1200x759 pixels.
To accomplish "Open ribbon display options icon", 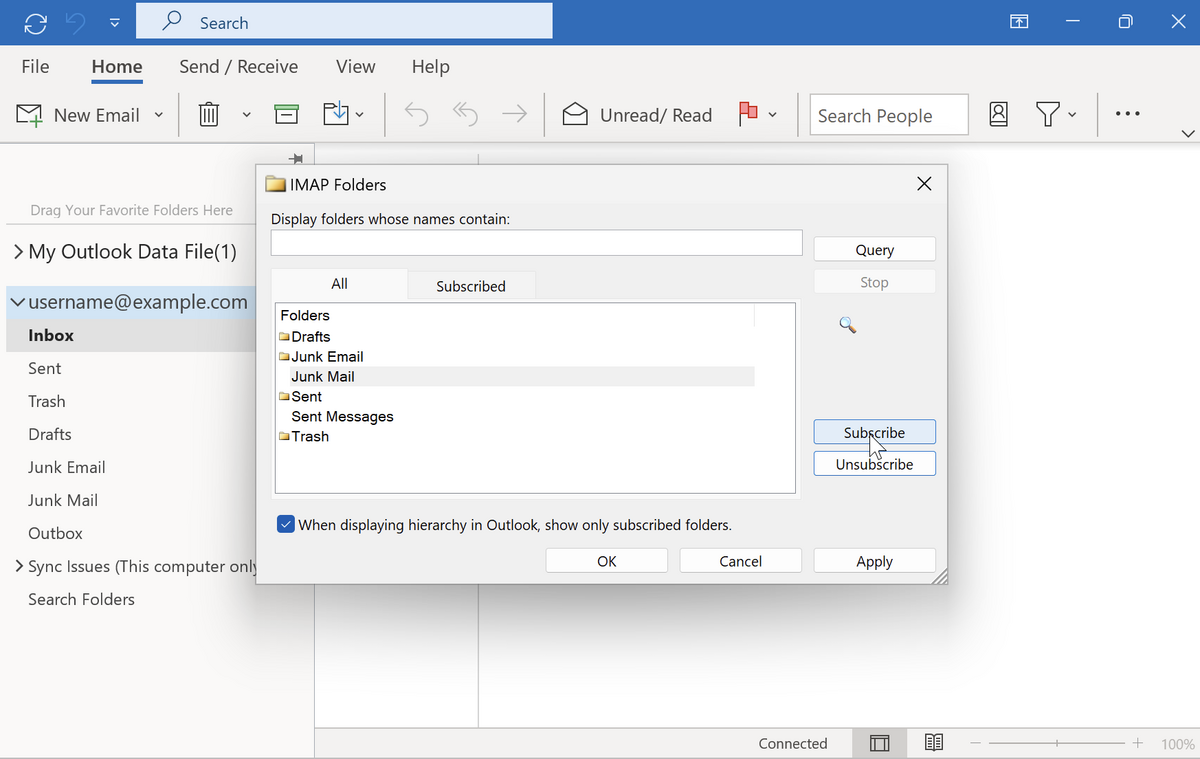I will 1019,22.
